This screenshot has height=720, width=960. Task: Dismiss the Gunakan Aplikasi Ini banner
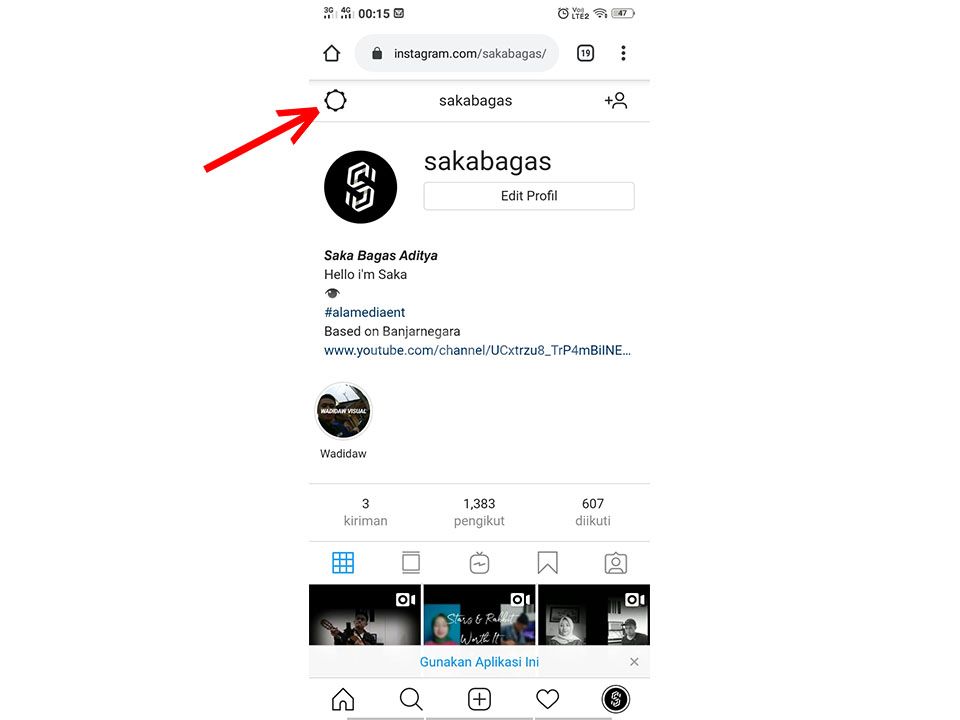pos(634,662)
